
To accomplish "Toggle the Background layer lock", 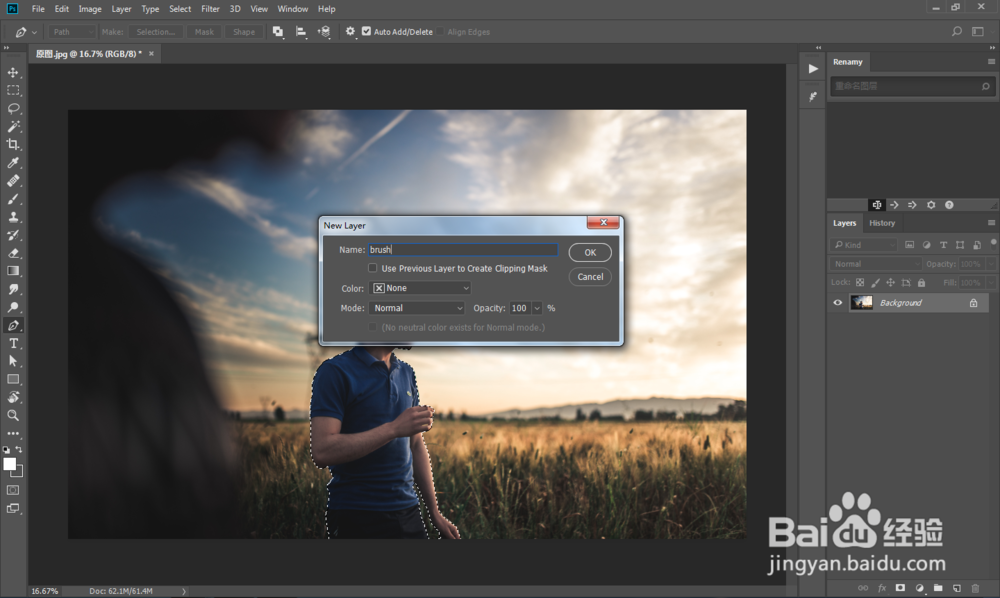I will coord(973,303).
